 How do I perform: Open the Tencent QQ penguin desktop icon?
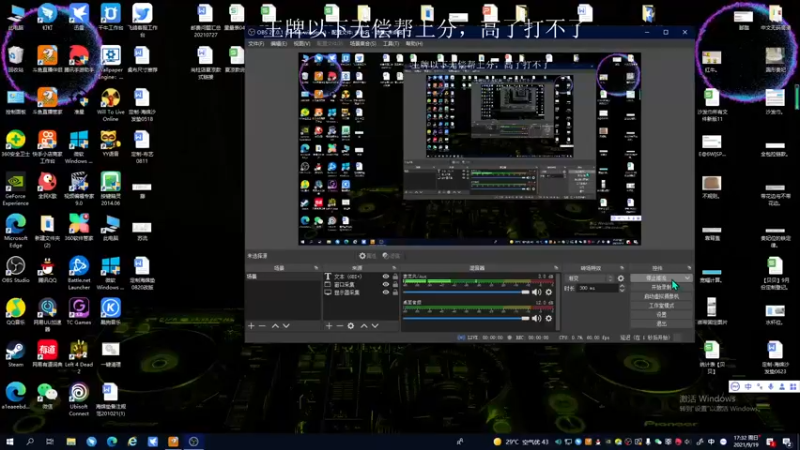click(47, 269)
